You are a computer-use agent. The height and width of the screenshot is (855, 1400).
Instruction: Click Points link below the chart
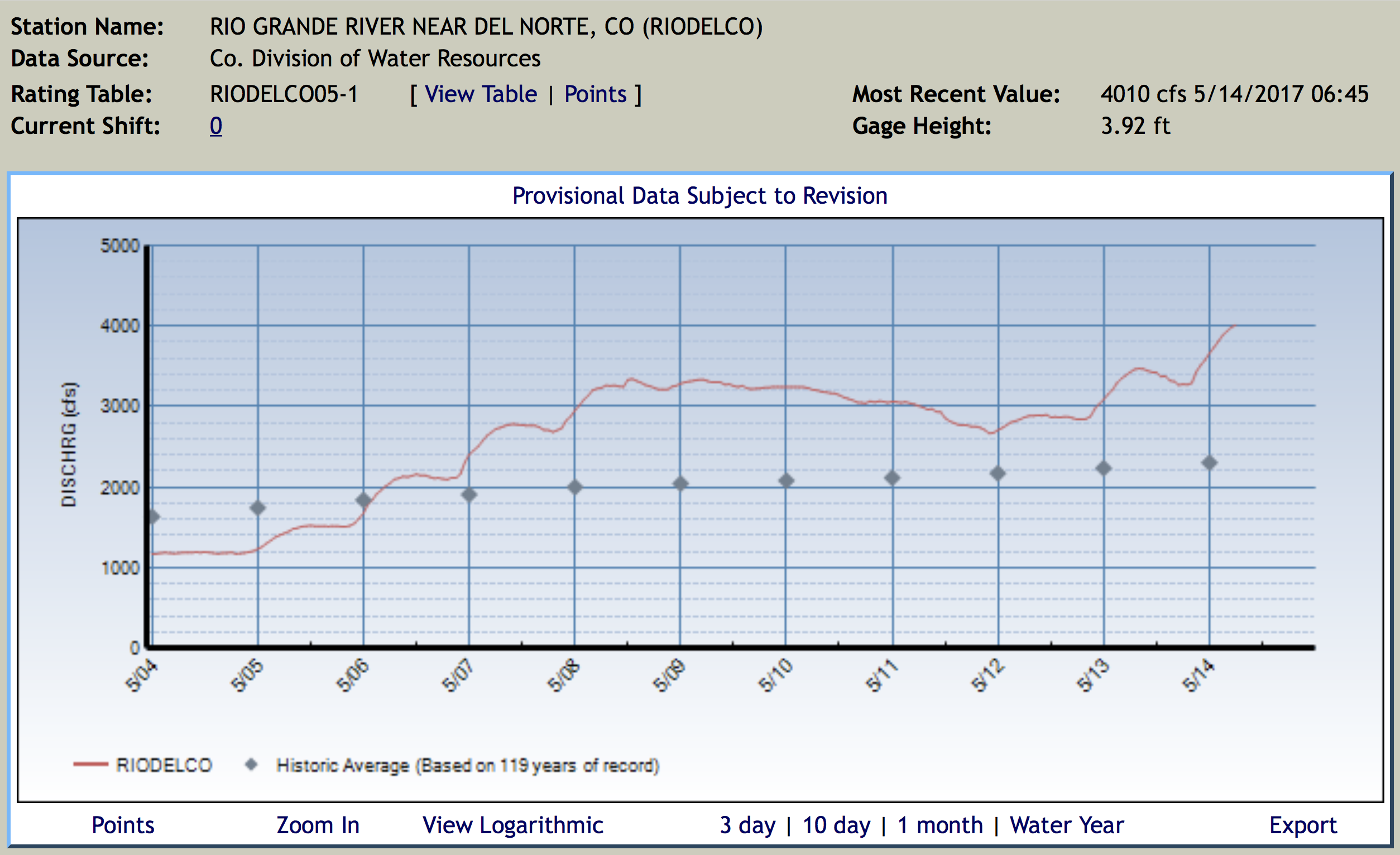tap(123, 825)
